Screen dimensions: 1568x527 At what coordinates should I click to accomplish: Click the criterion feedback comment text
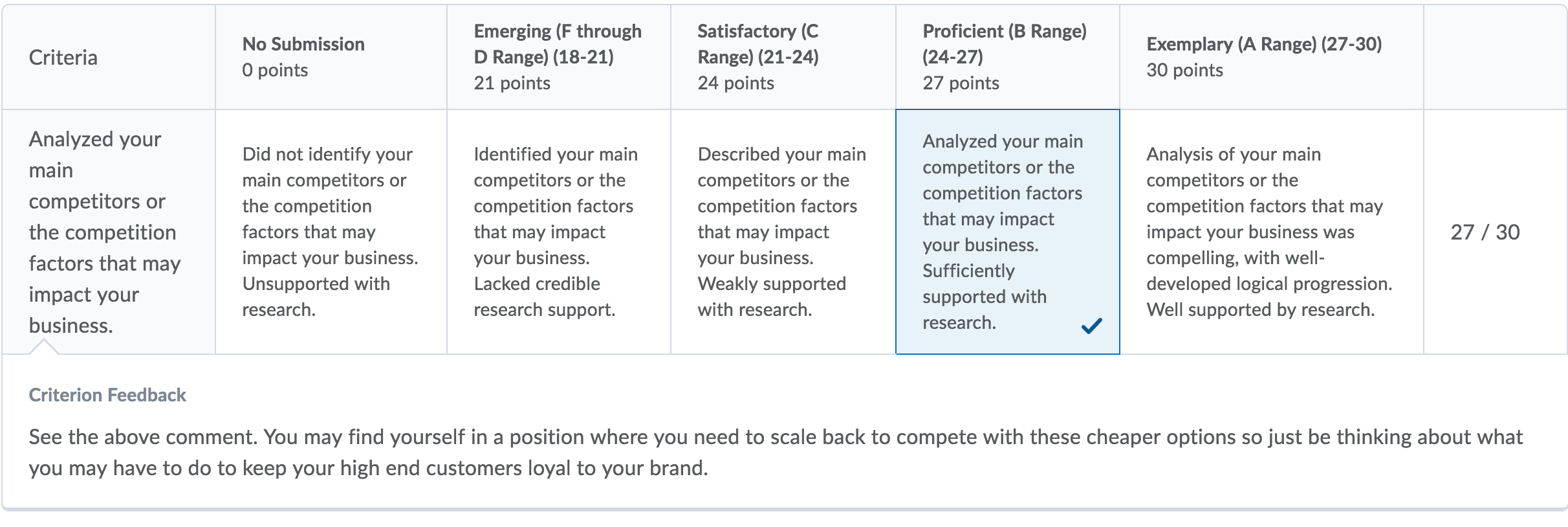coord(776,452)
